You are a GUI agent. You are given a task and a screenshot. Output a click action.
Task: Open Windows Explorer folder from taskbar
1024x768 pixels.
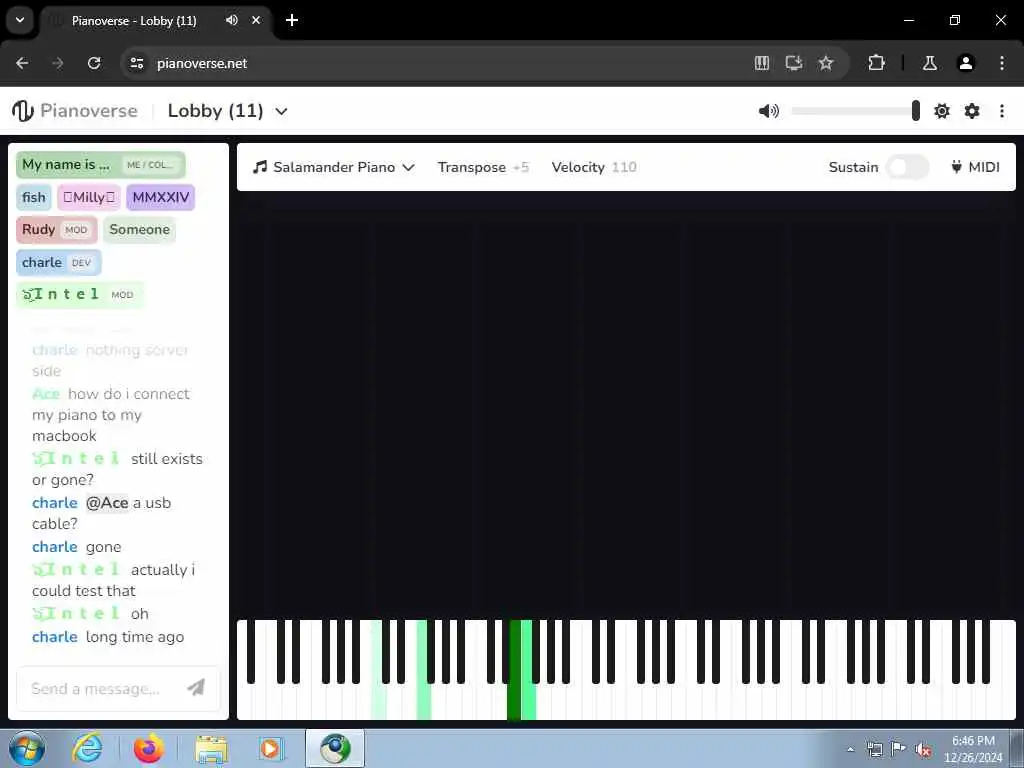211,749
